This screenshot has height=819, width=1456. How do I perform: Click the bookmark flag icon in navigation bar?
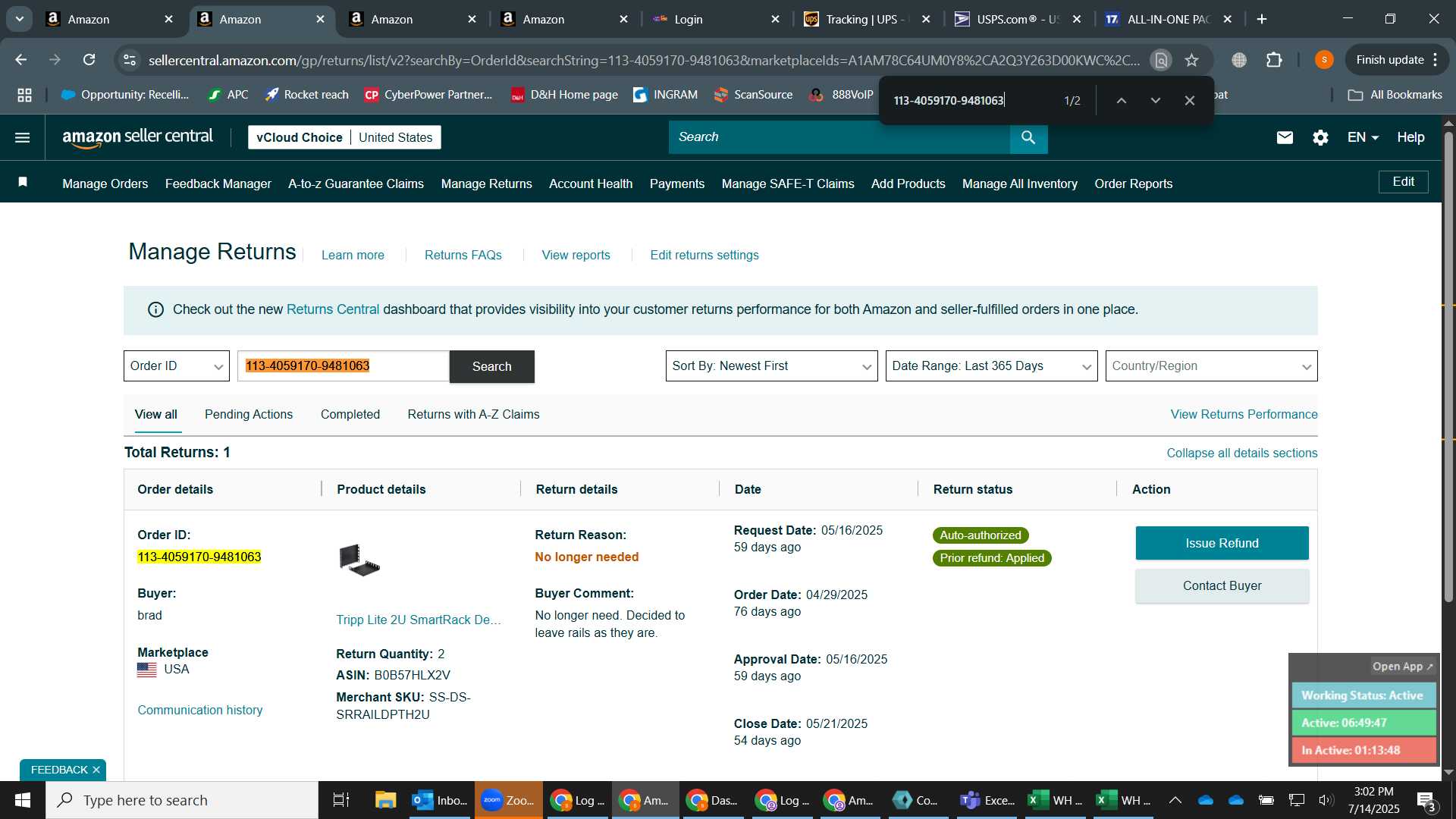pyautogui.click(x=23, y=182)
